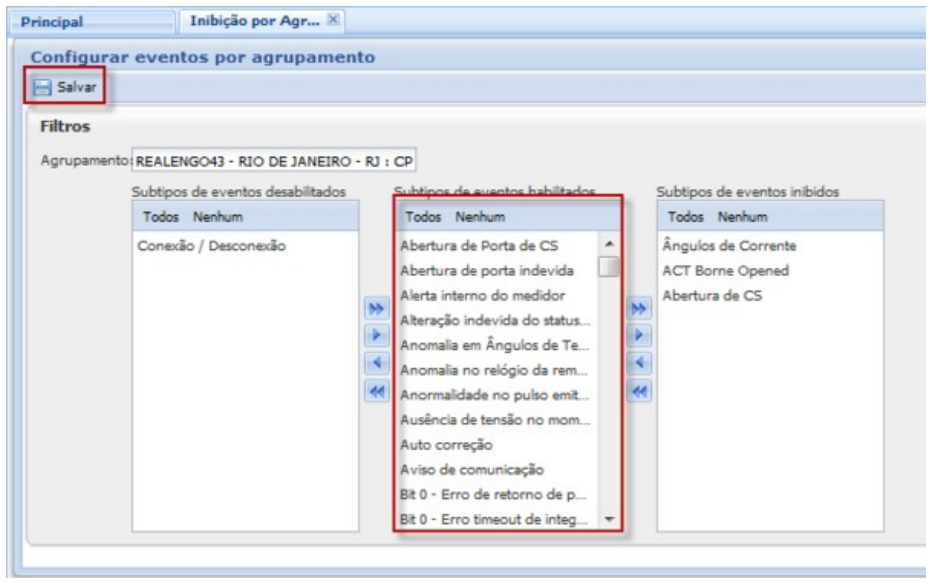Click the Agrupamento input field
Image resolution: width=931 pixels, height=582 pixels.
277,160
